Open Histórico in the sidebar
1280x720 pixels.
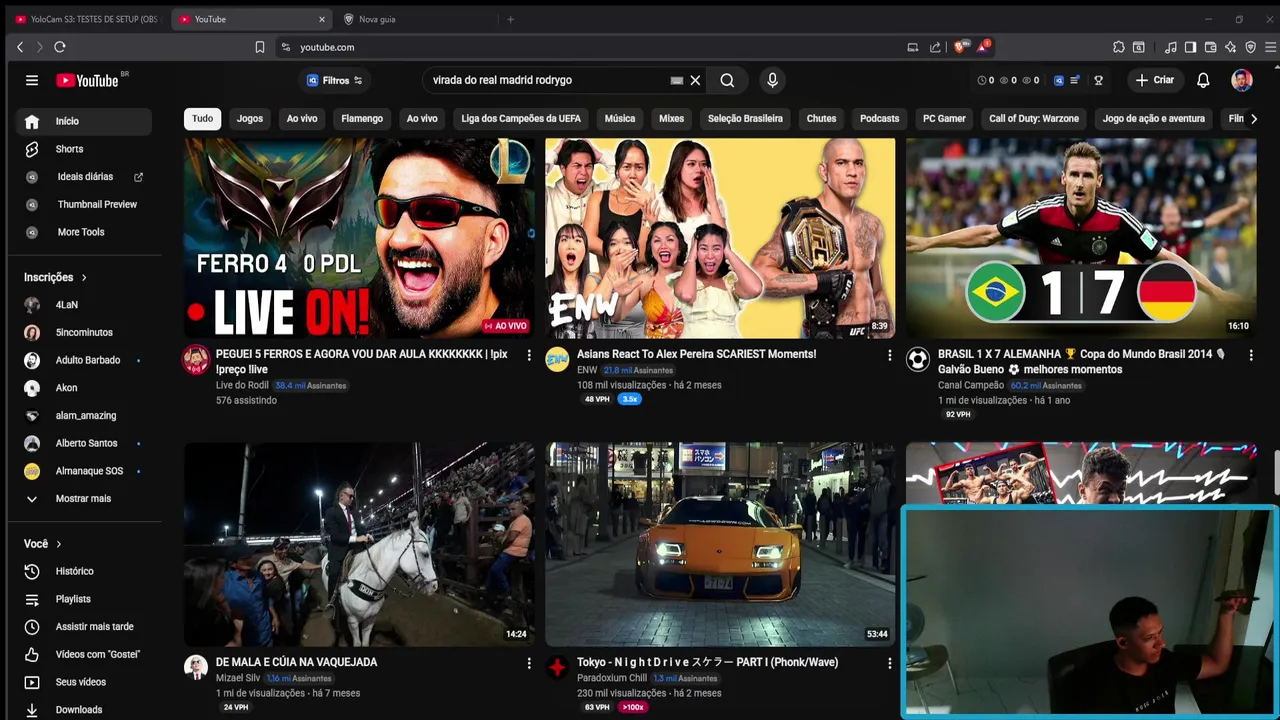click(x=84, y=571)
